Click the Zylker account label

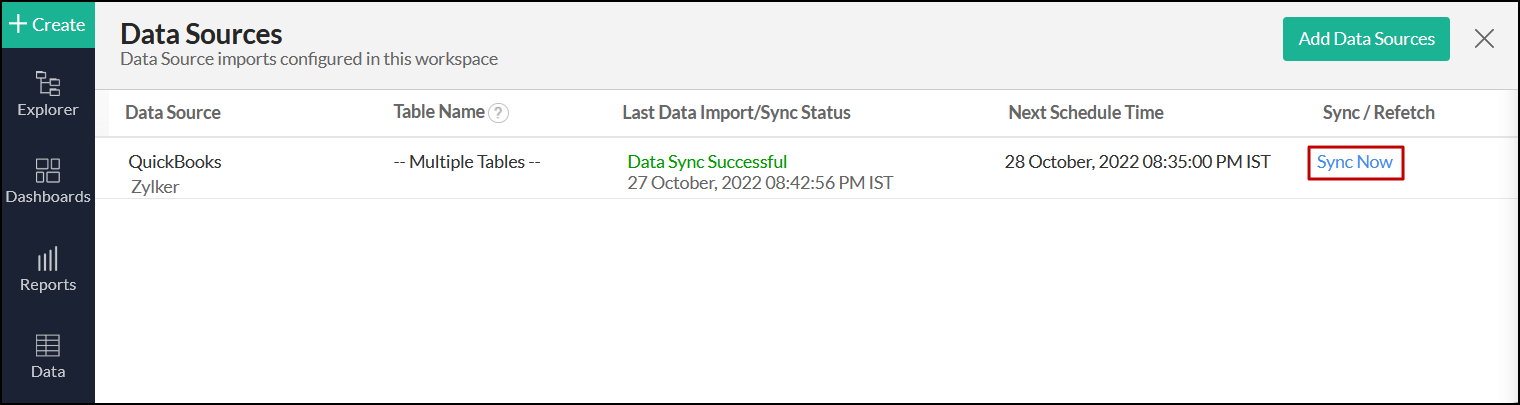[x=155, y=186]
